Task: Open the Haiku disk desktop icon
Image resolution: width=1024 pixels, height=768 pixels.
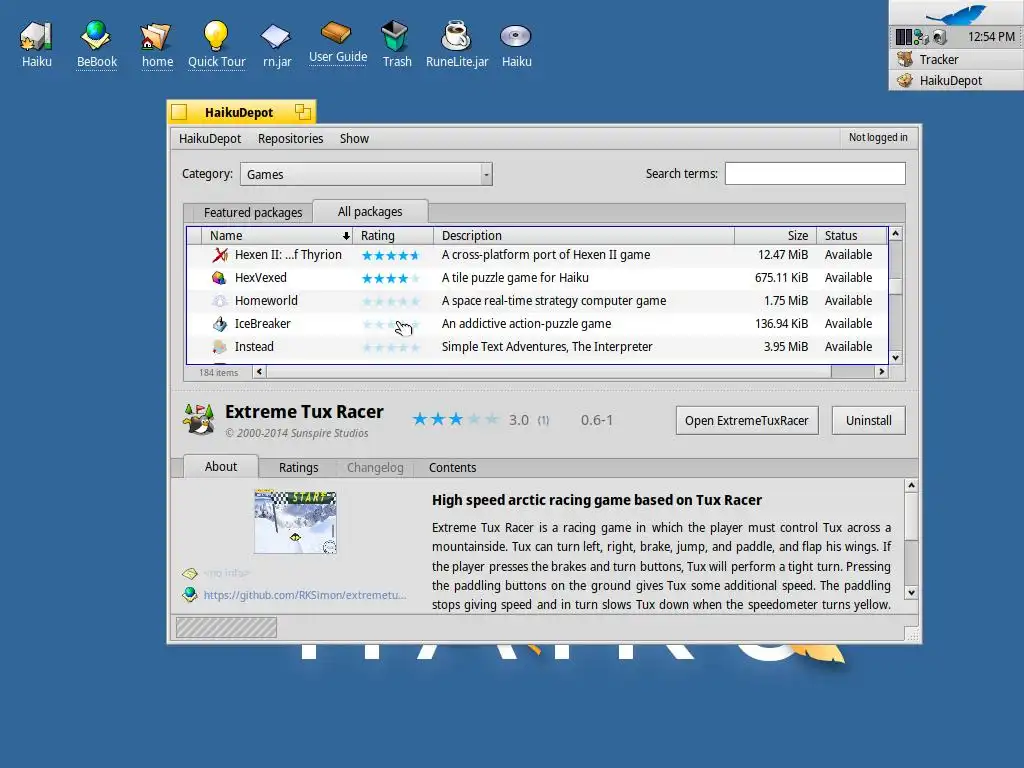Action: pyautogui.click(x=36, y=36)
